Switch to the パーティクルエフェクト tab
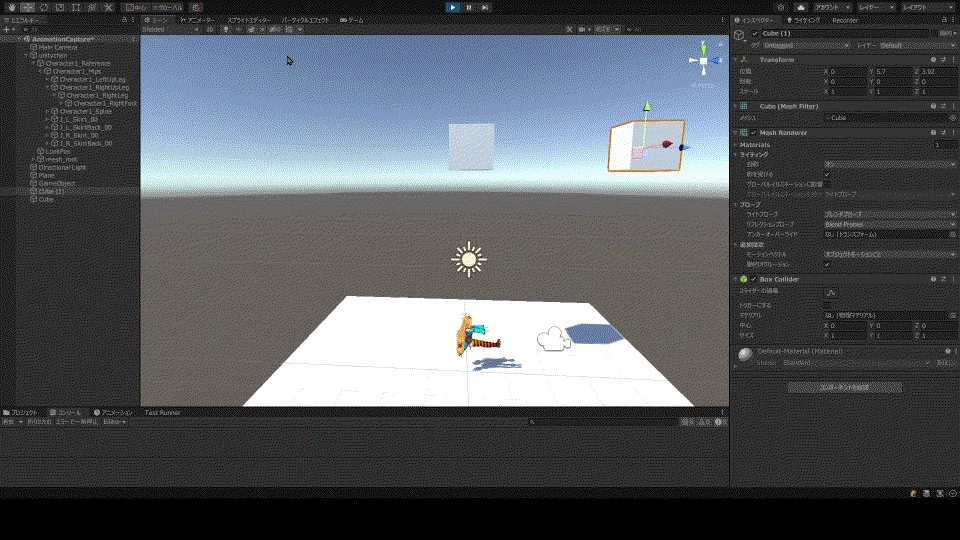The image size is (960, 540). tap(305, 20)
